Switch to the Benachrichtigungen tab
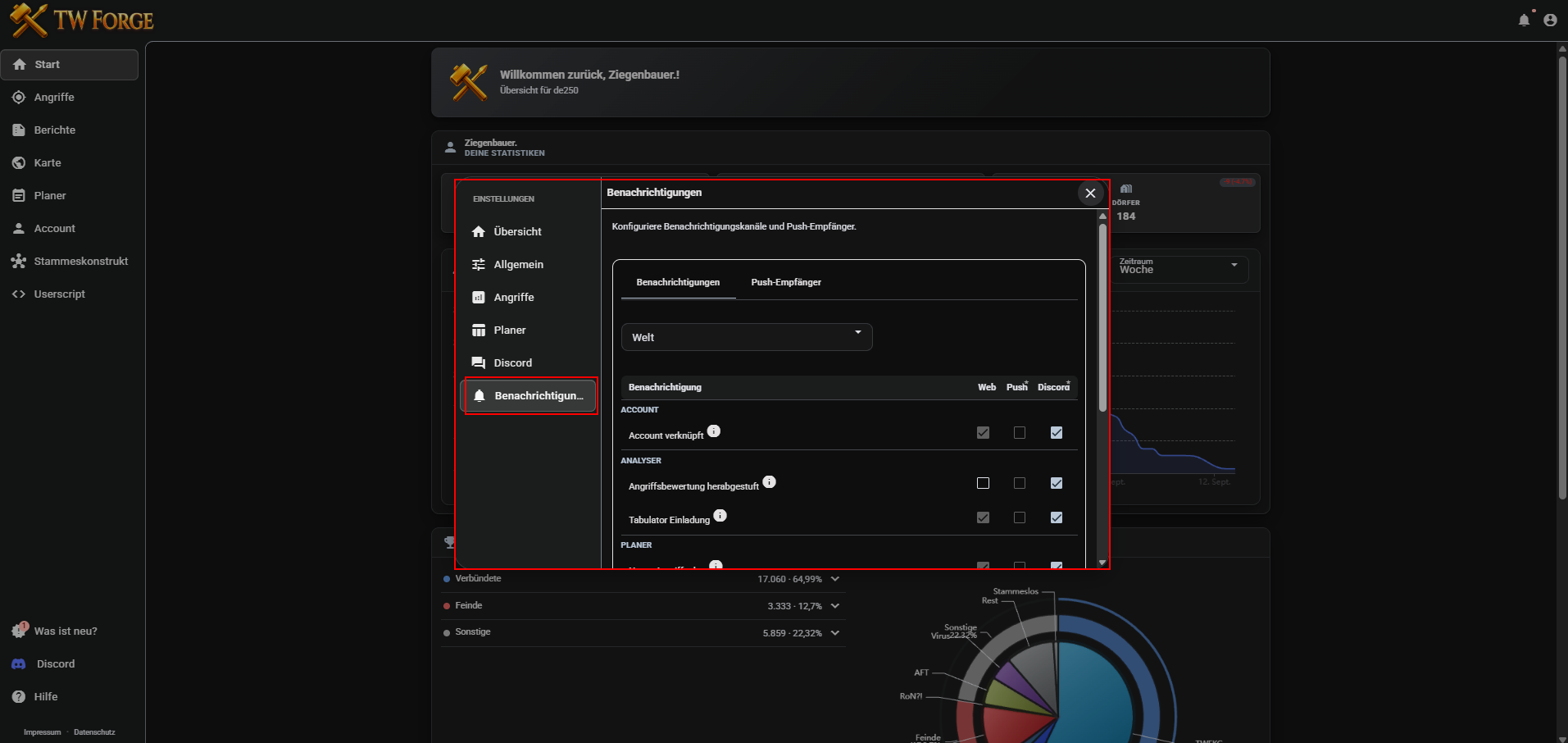Viewport: 1568px width, 743px height. pyautogui.click(x=678, y=282)
